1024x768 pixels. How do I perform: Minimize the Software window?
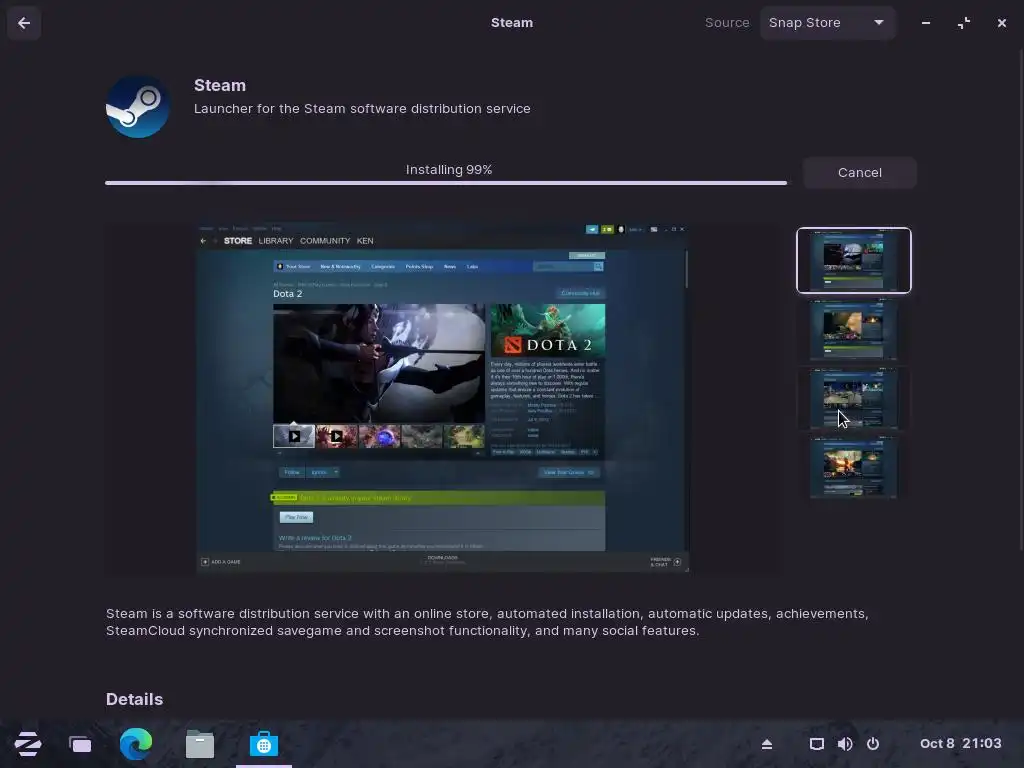[926, 23]
